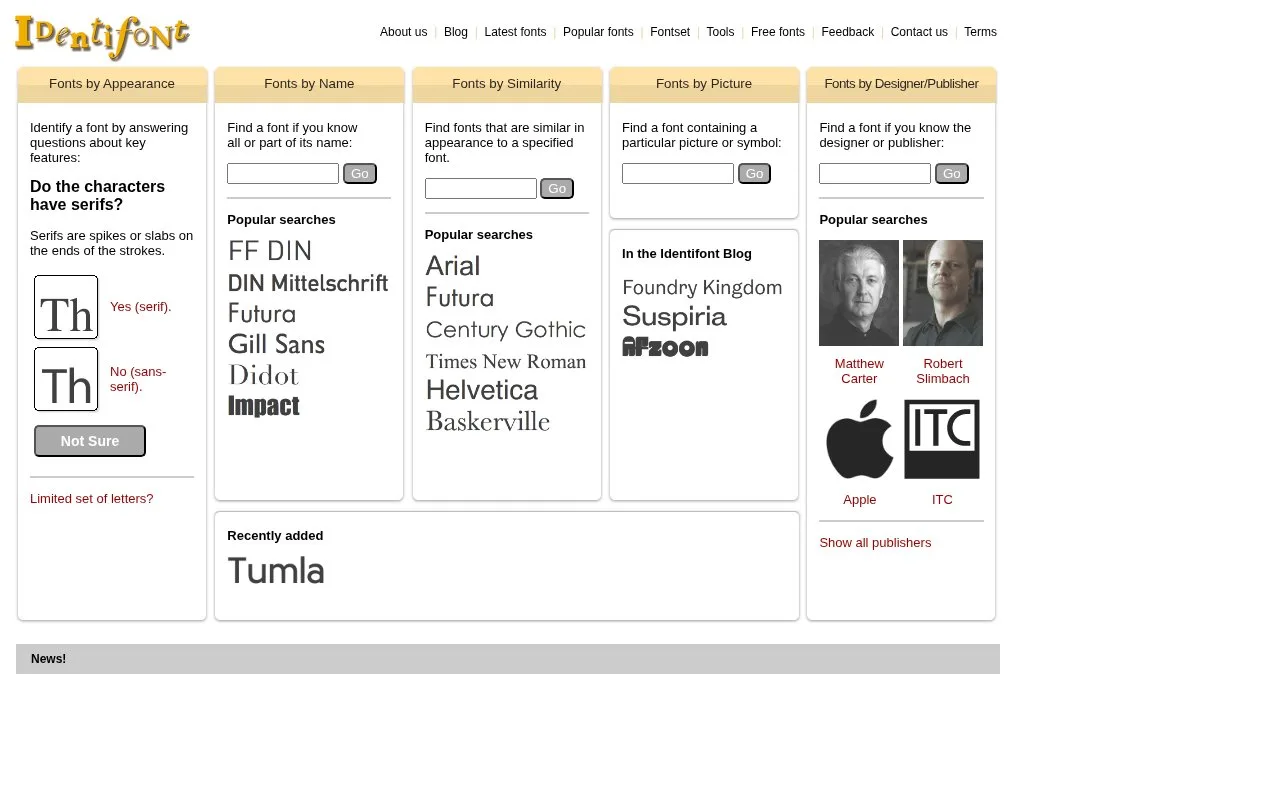This screenshot has width=1280, height=800.
Task: Open recently added Tumla font
Action: click(x=276, y=571)
